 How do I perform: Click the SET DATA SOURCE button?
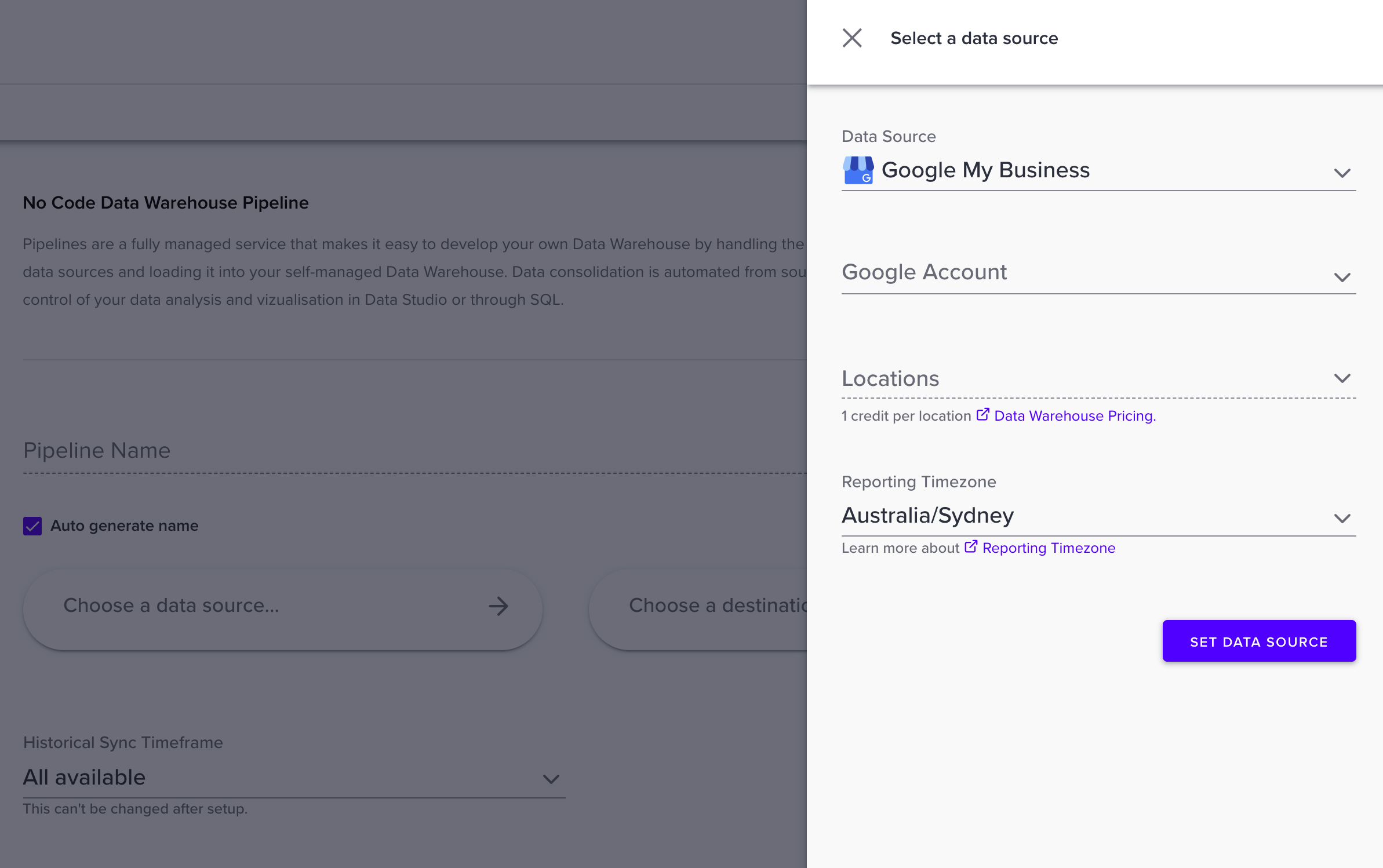[x=1259, y=641]
